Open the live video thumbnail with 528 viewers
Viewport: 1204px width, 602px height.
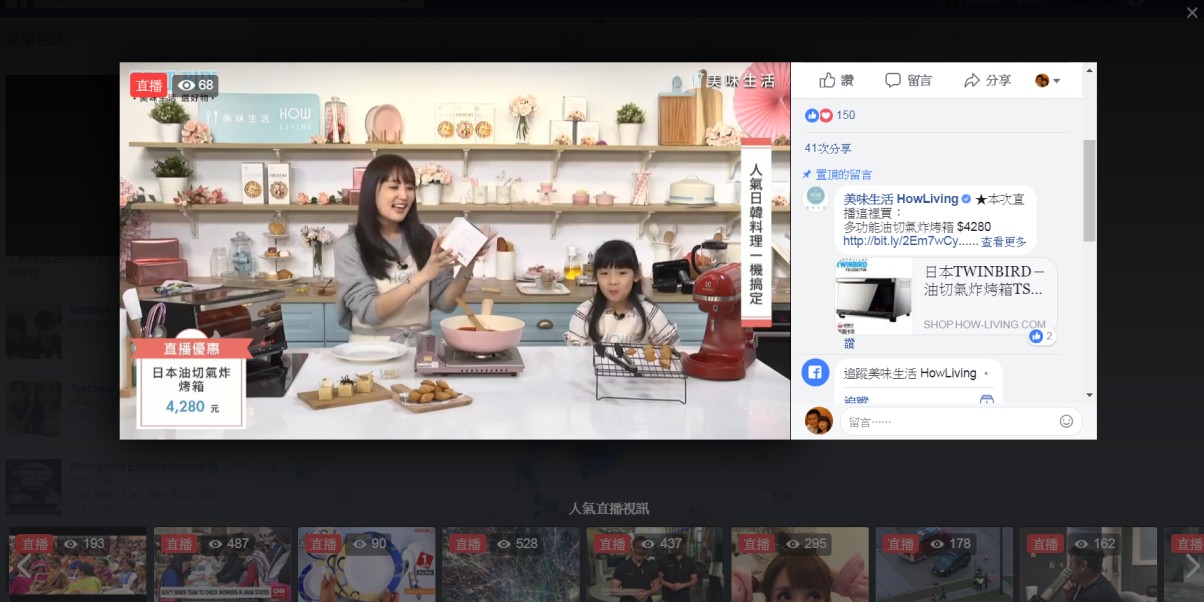tap(511, 565)
